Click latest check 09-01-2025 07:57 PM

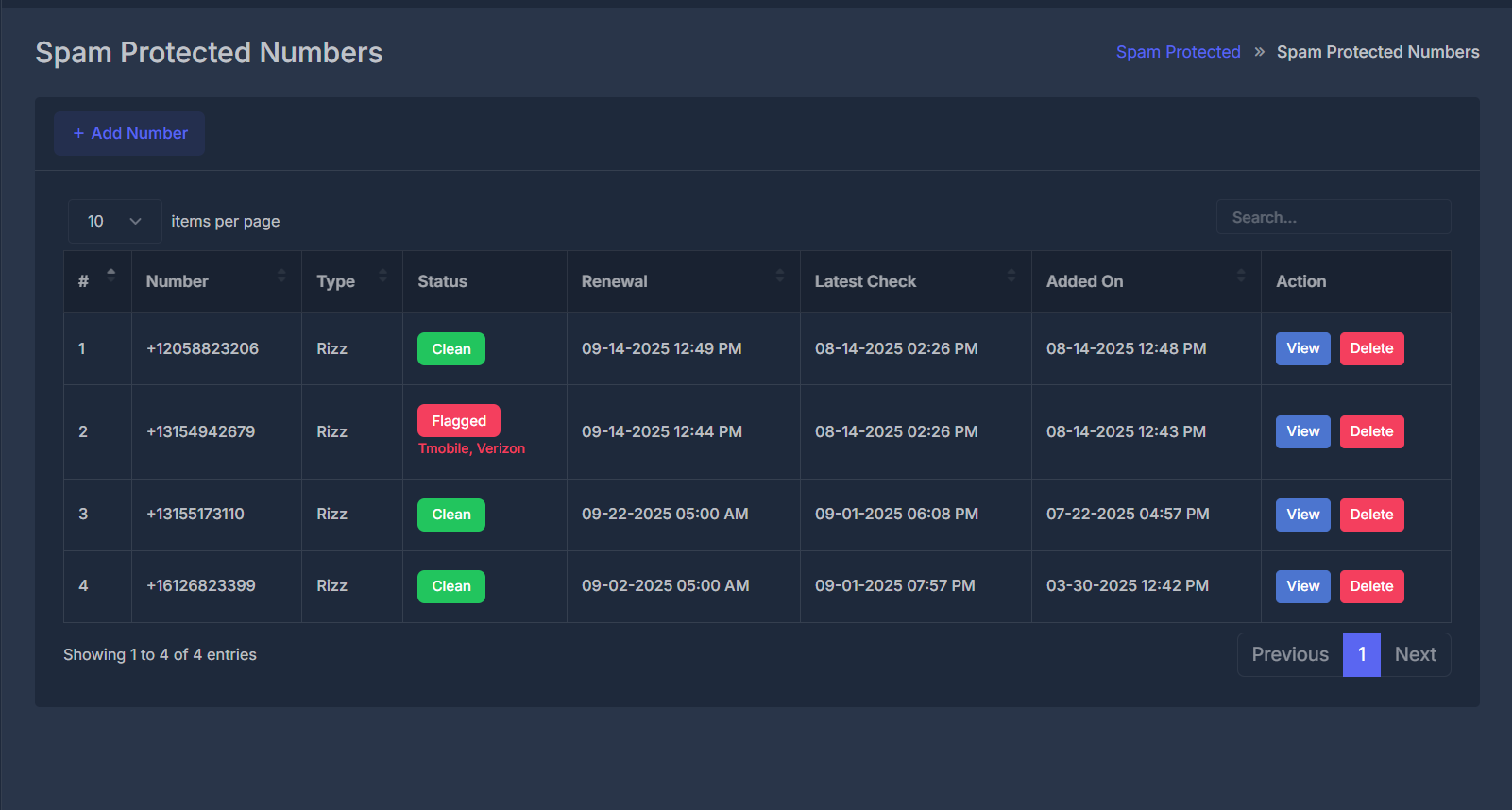(895, 585)
